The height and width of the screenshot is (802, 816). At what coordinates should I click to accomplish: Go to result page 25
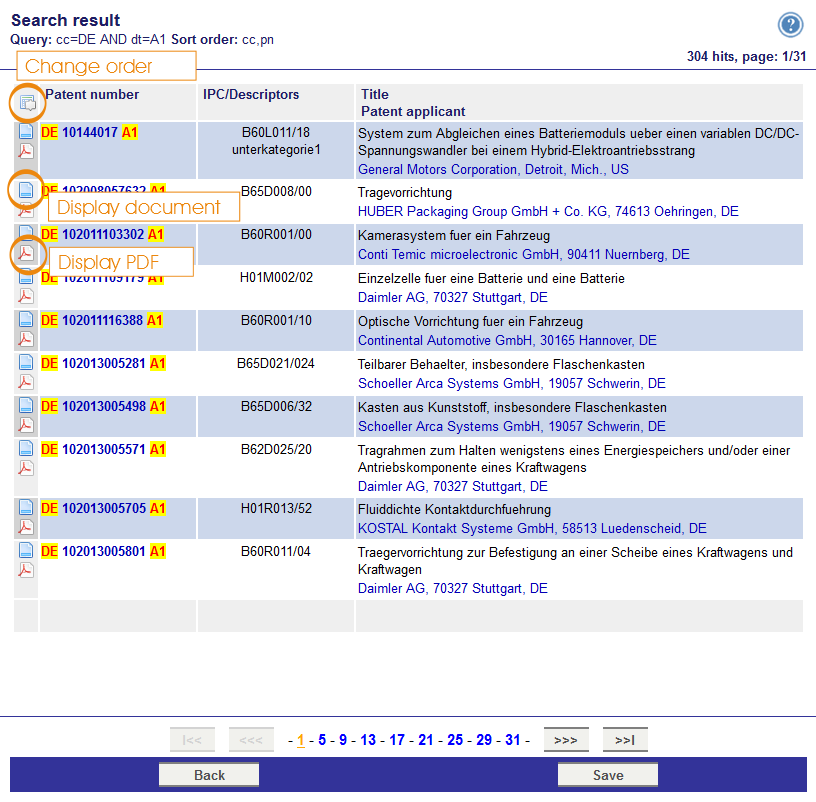pos(455,740)
